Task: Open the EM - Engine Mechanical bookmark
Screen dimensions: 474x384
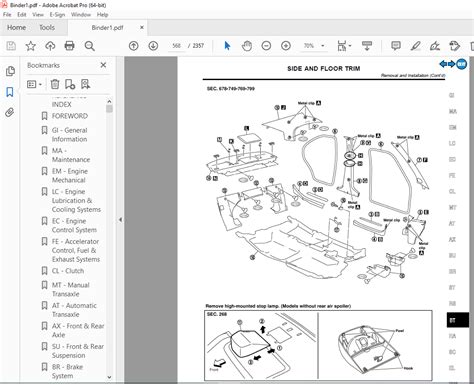Action: point(70,176)
